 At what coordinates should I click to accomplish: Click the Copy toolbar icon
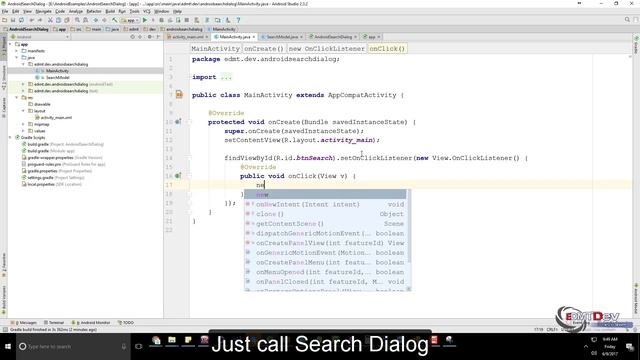[x=58, y=20]
